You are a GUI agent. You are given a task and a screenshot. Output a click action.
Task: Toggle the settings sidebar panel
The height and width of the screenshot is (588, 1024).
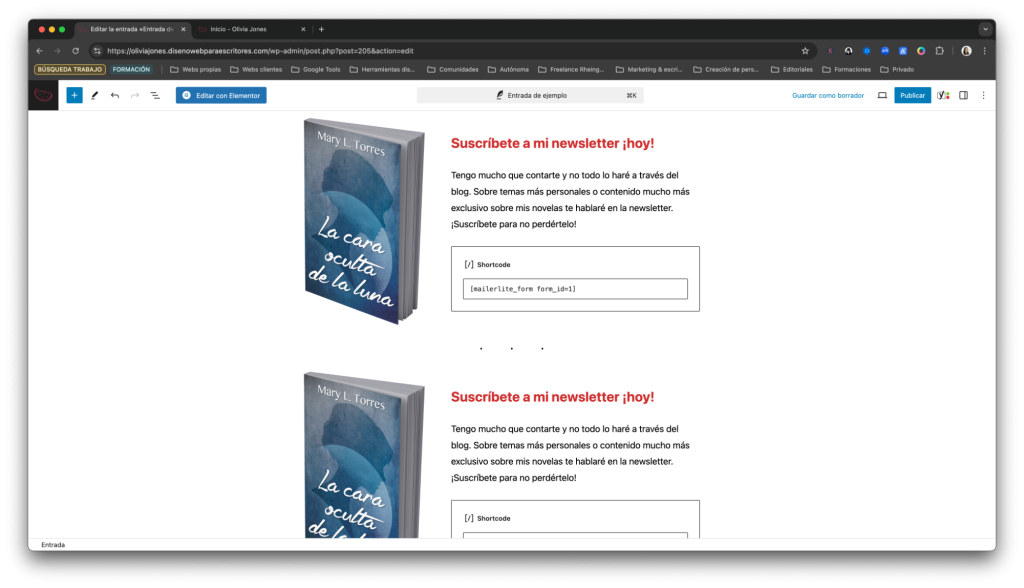tap(963, 95)
